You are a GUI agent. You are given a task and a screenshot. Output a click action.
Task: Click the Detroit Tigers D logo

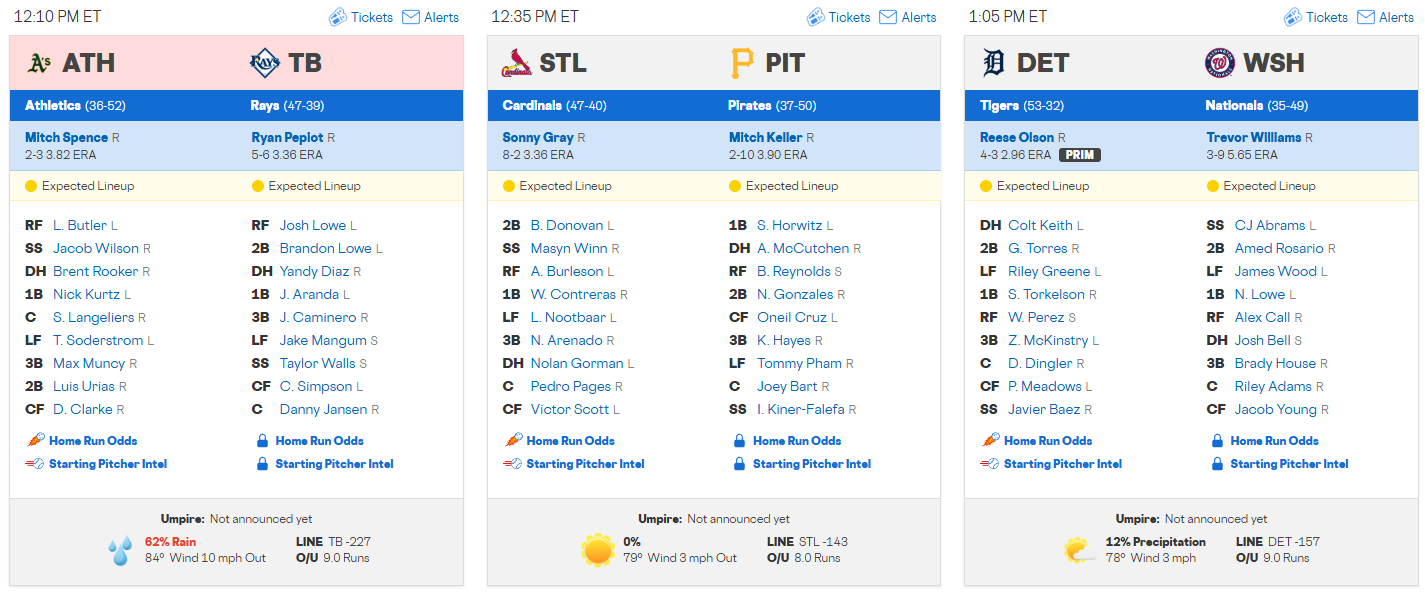tap(992, 63)
